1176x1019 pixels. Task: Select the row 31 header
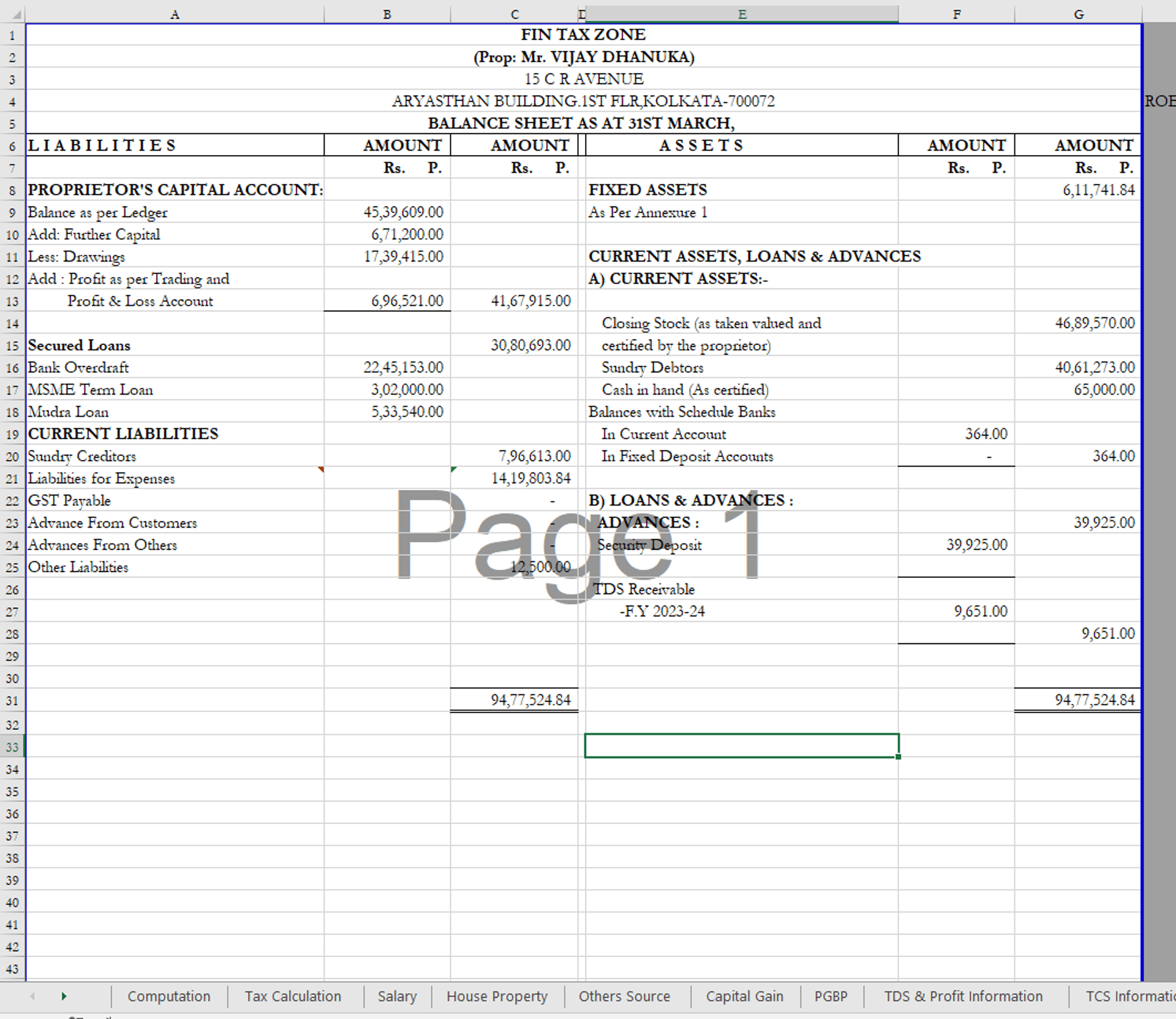click(x=12, y=700)
